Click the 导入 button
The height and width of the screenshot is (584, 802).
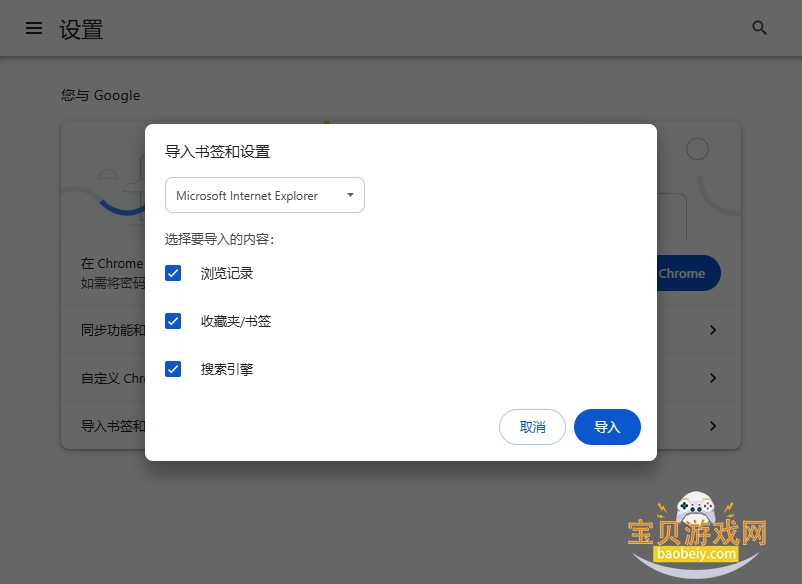[607, 427]
